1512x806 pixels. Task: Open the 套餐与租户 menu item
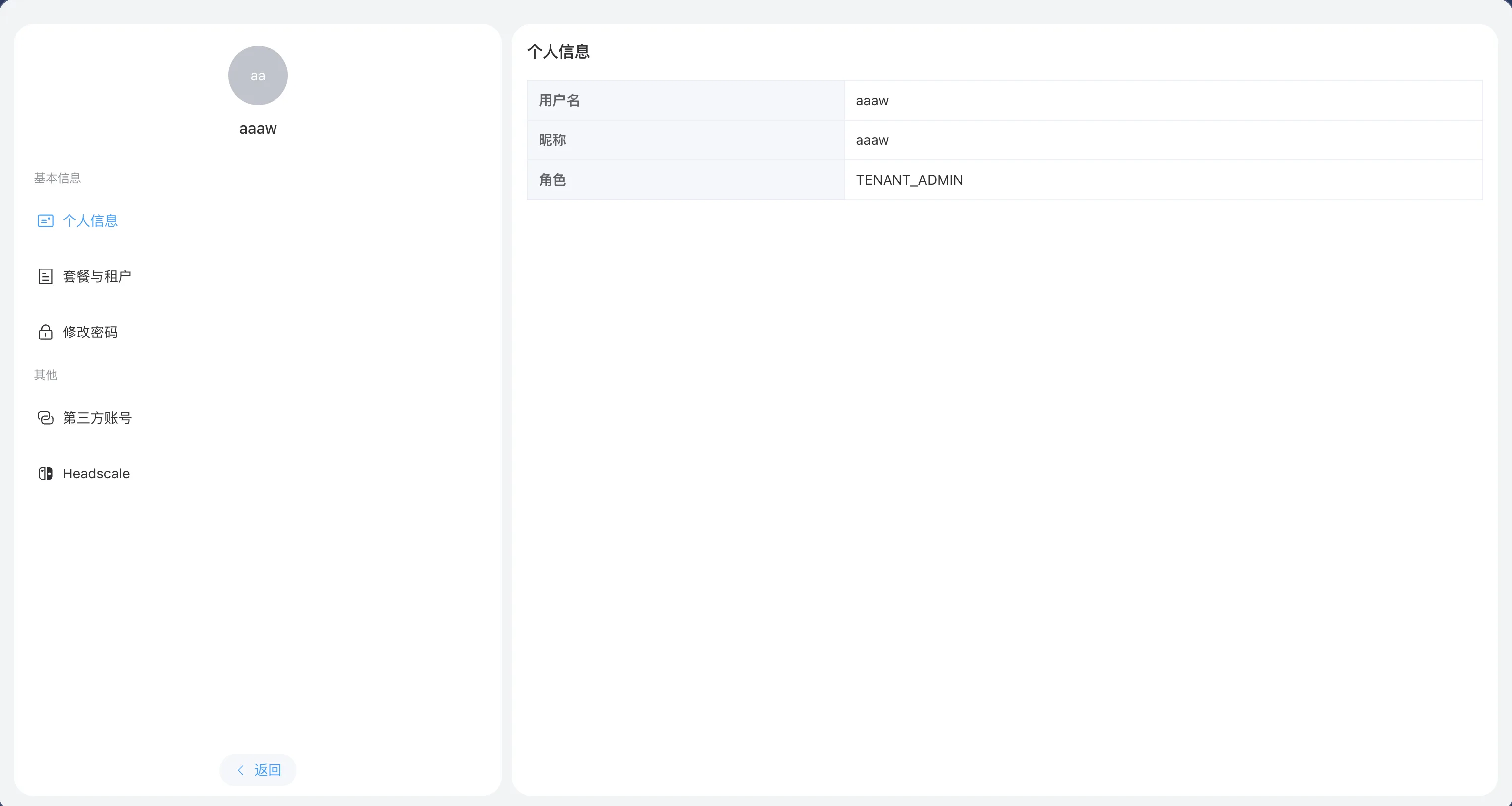pyautogui.click(x=97, y=276)
